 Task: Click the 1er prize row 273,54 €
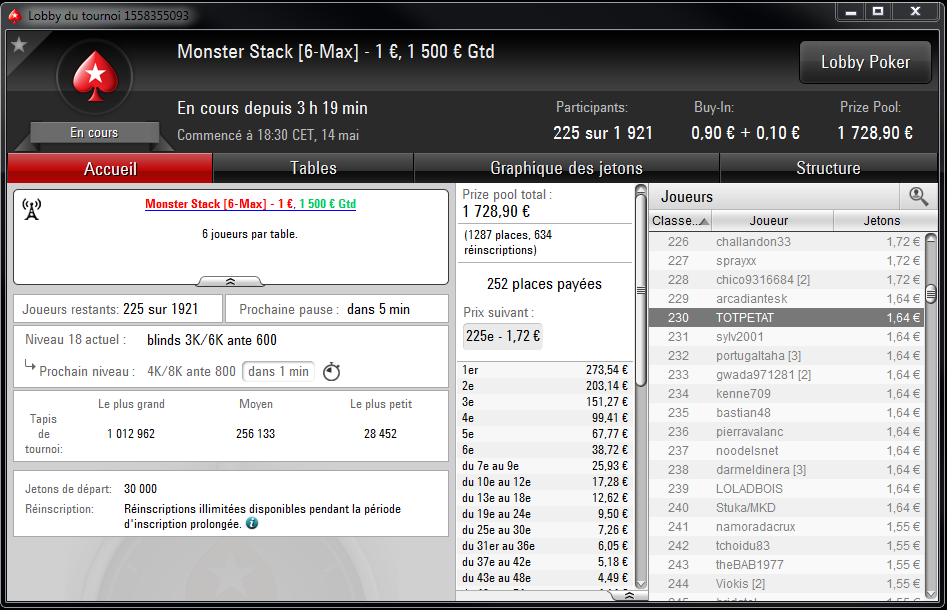[545, 370]
